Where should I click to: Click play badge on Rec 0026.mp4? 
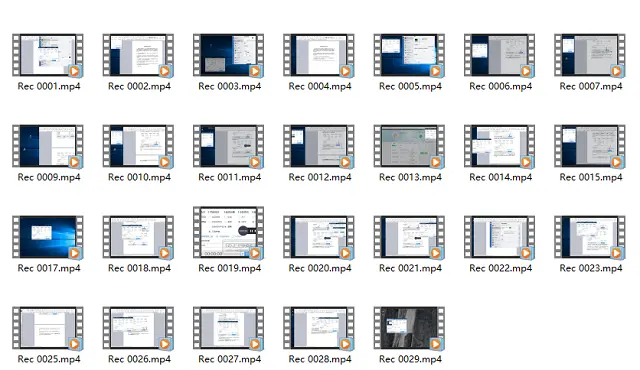pyautogui.click(x=164, y=344)
